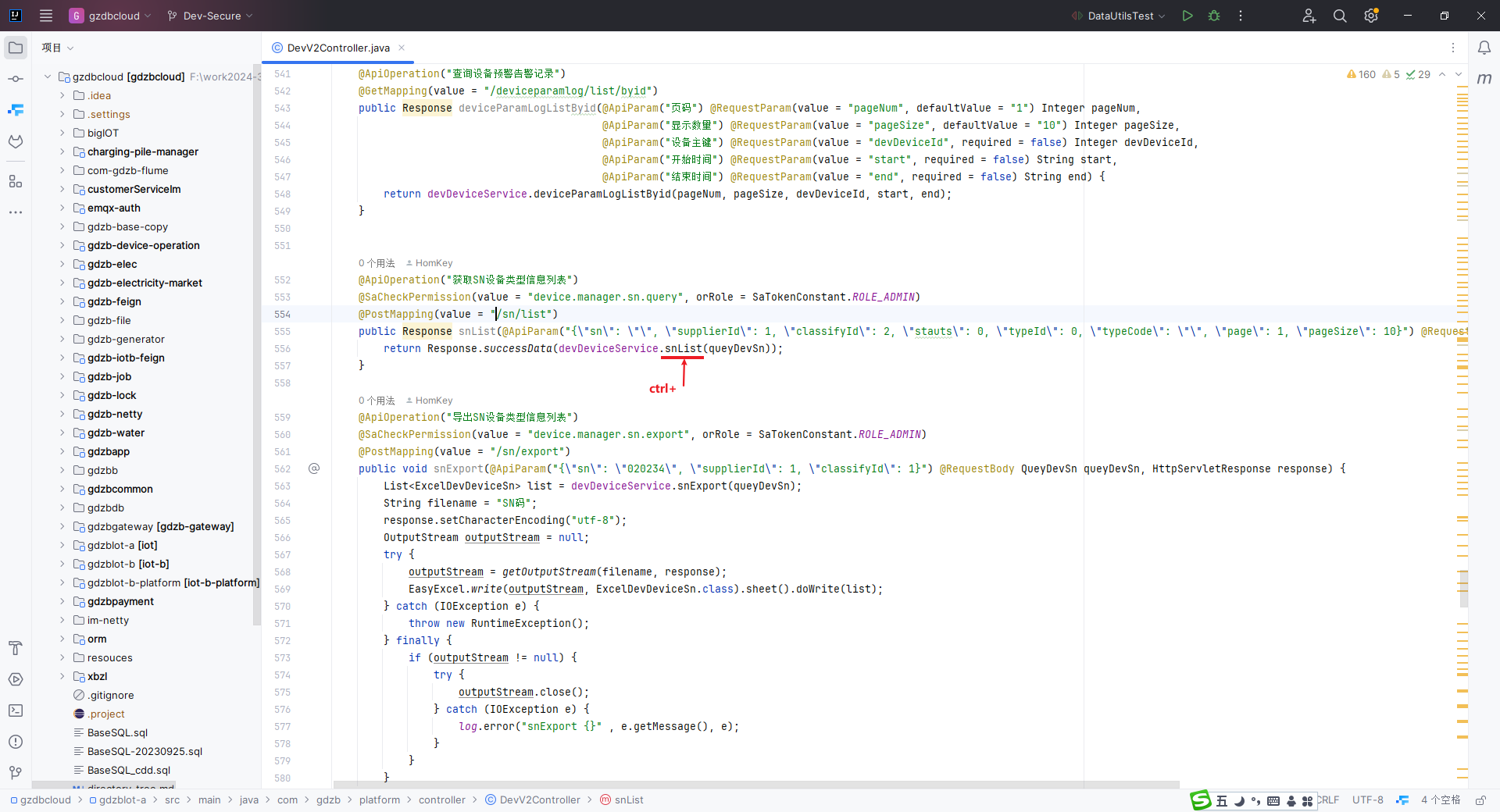Open the IDE Settings gear icon
The width and height of the screenshot is (1500, 812).
point(1371,16)
